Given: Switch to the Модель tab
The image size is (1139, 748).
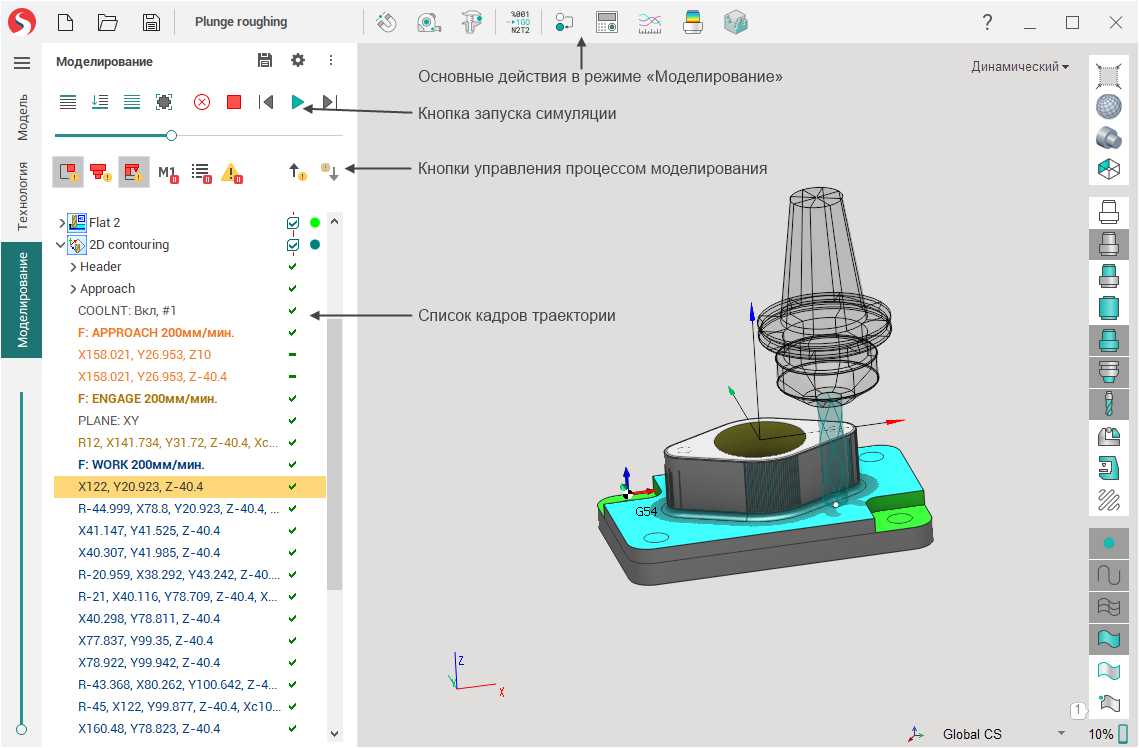Looking at the screenshot, I should (22, 116).
